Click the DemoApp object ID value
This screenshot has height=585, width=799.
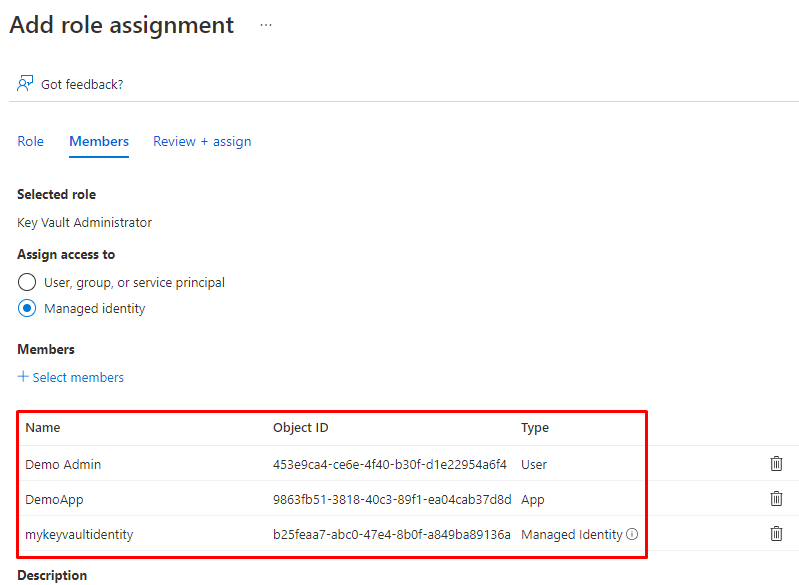(392, 499)
